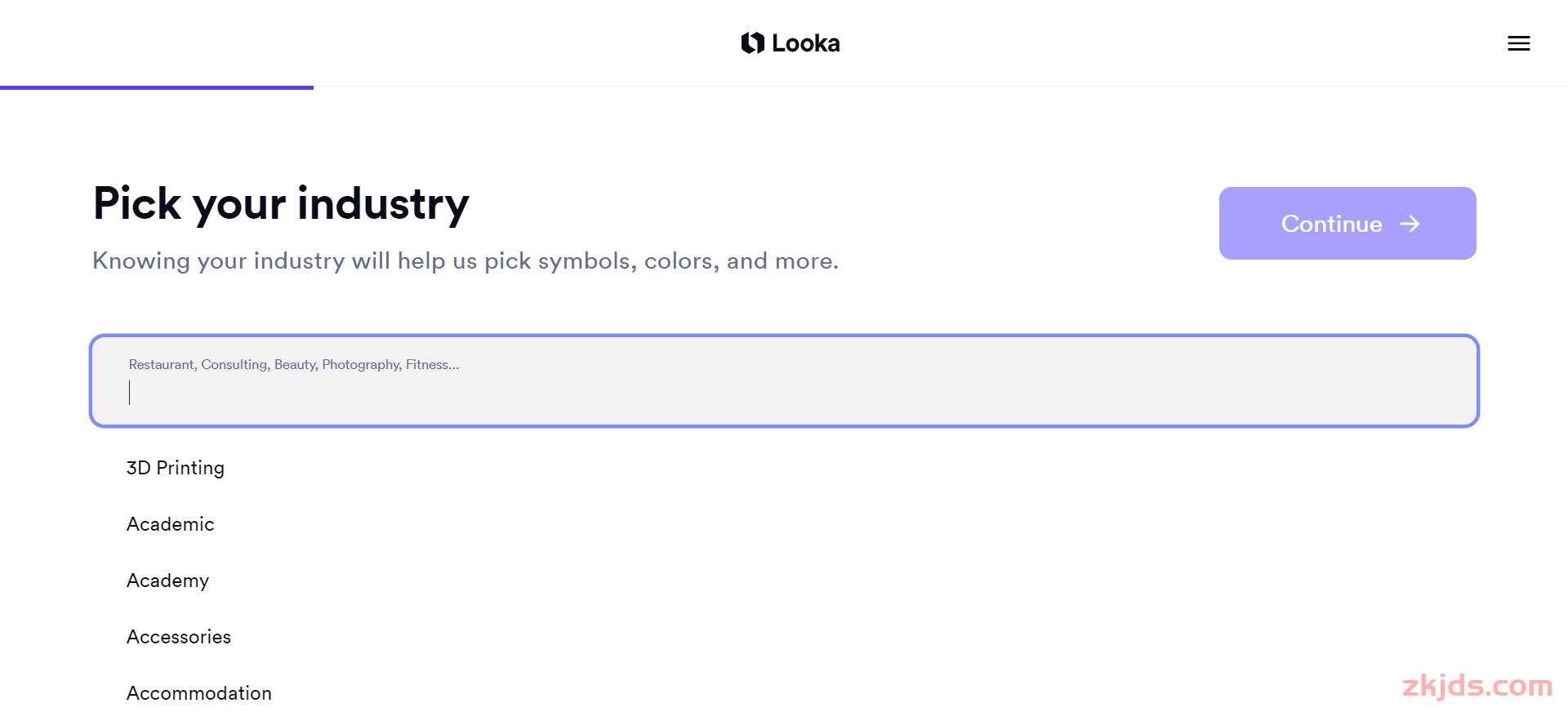Click the zkjds.com watermark text
Screen dimensions: 1568x712
1477,686
